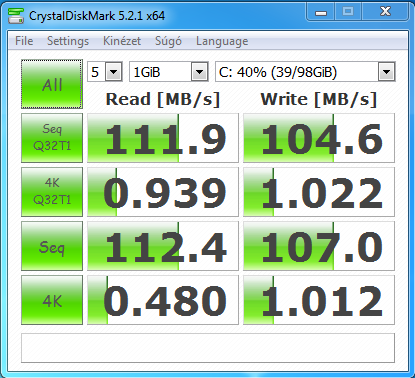This screenshot has width=415, height=378.
Task: Click the 4K read value 0.480
Action: tap(163, 300)
